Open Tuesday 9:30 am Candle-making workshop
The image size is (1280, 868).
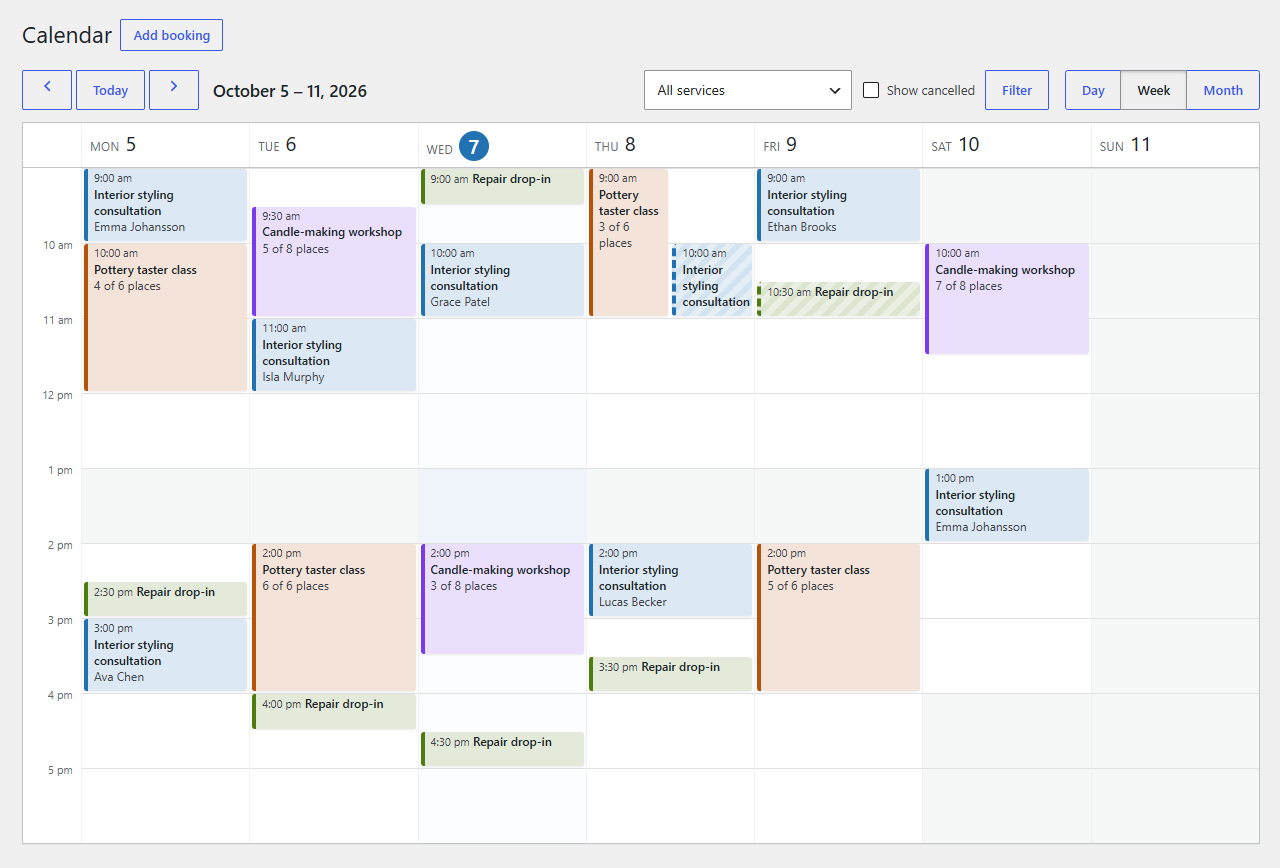(x=334, y=261)
